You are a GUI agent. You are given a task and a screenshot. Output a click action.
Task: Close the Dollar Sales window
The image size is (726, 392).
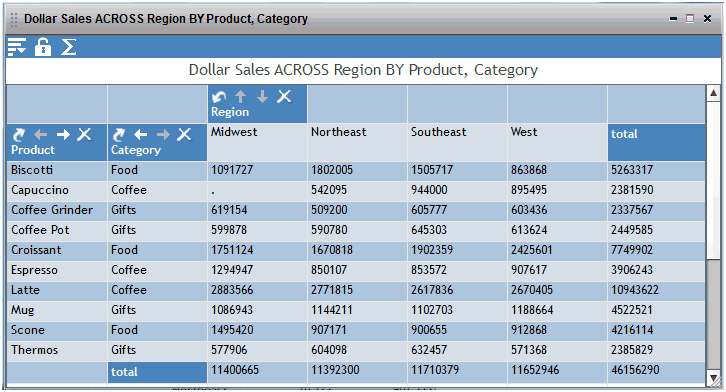[707, 18]
